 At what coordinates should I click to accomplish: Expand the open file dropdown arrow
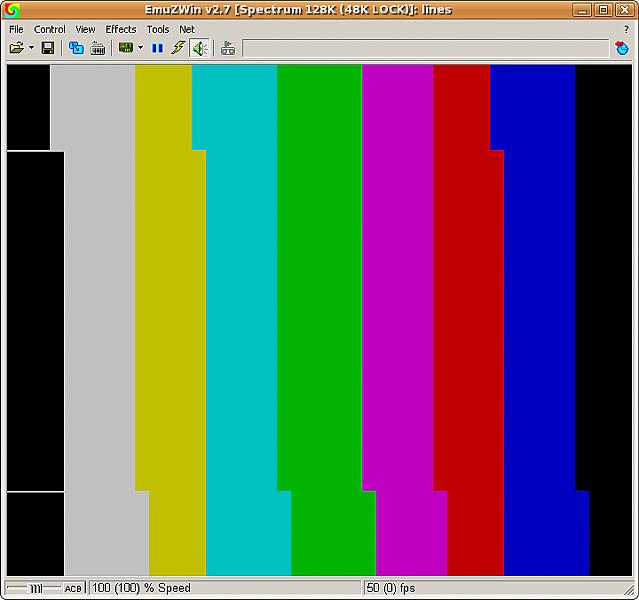(x=31, y=48)
